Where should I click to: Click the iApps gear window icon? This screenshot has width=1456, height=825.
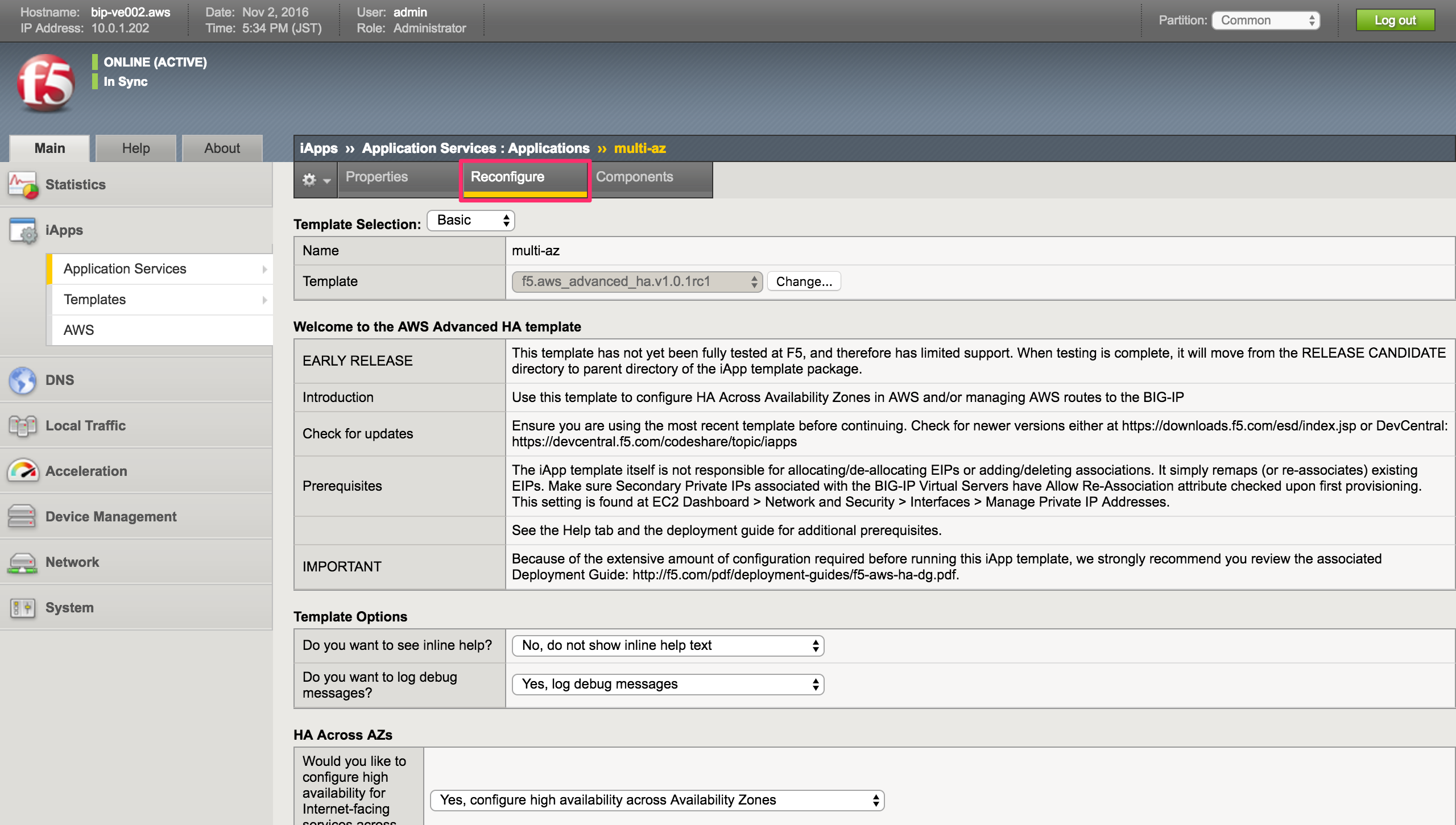tap(23, 230)
